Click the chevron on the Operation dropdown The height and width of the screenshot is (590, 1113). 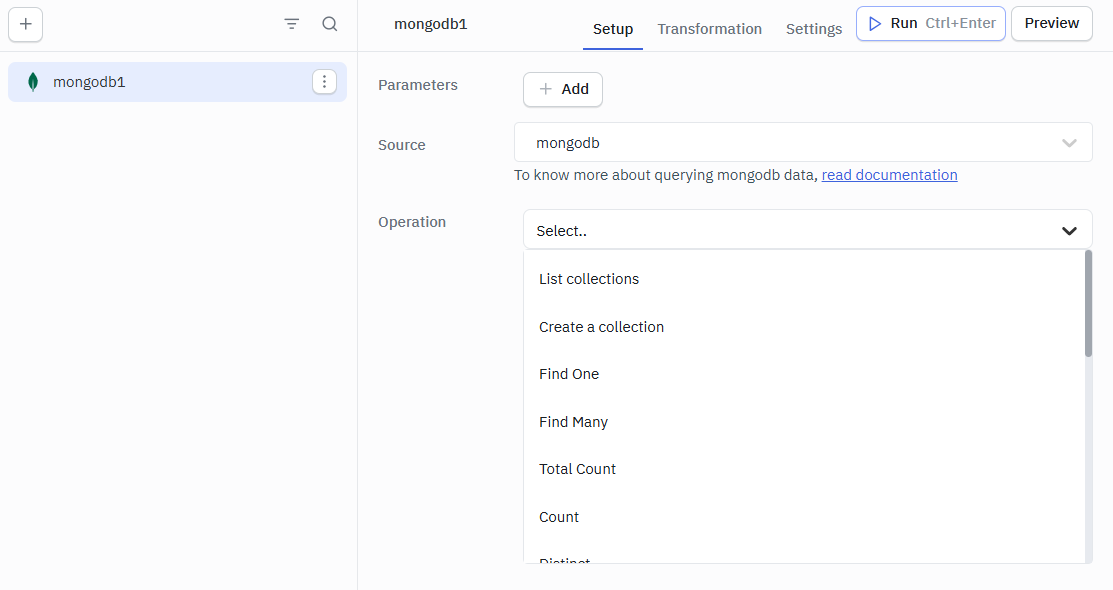tap(1069, 230)
